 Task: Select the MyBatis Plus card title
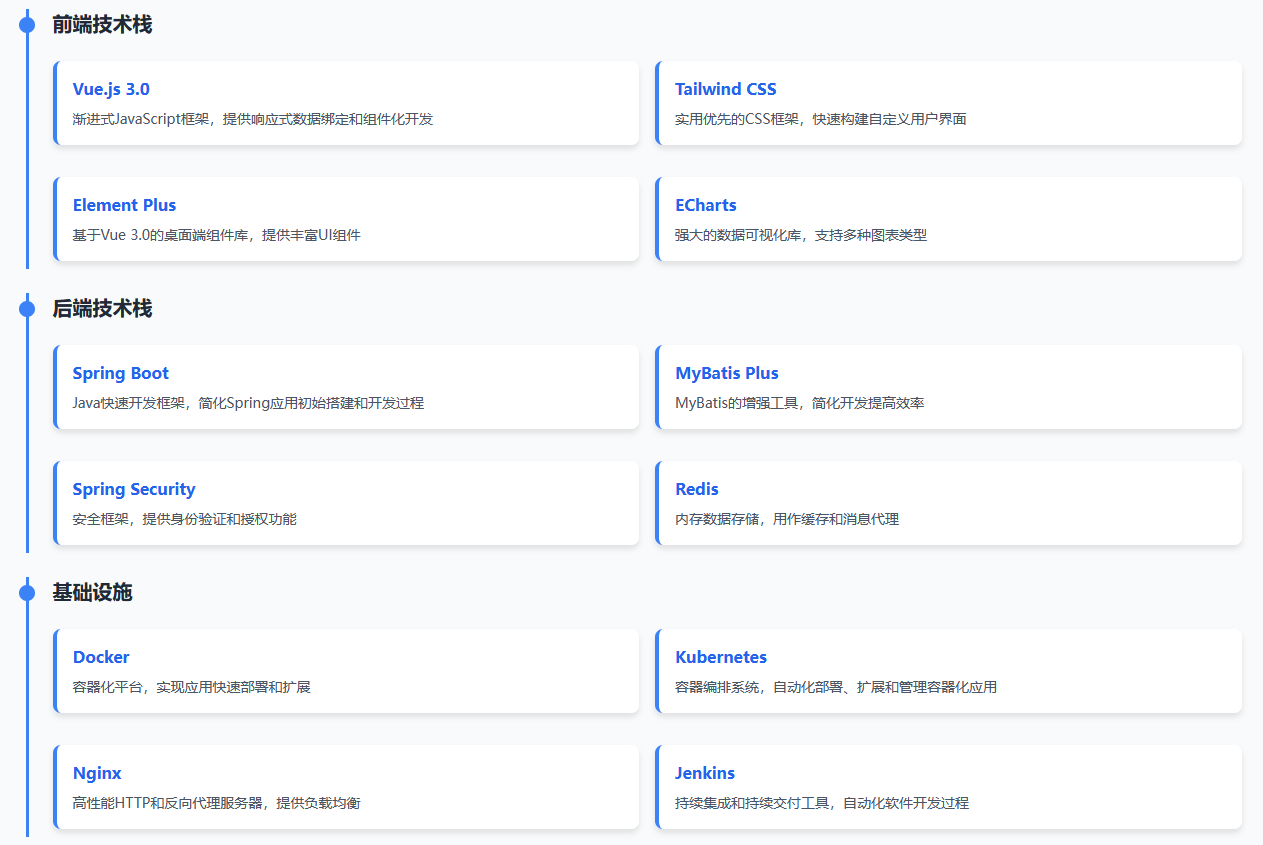tap(726, 373)
